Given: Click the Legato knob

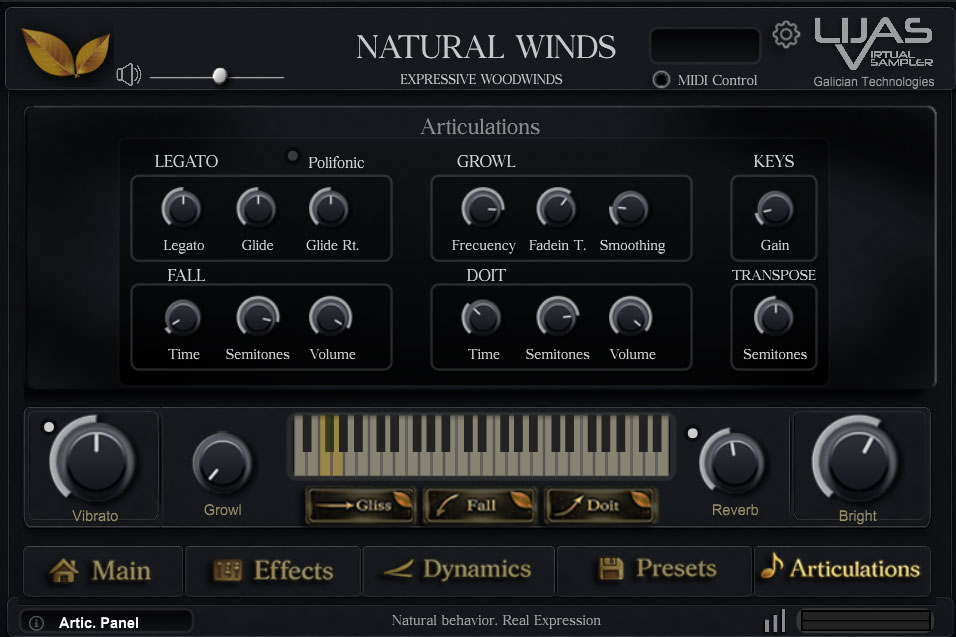Looking at the screenshot, I should 182,208.
